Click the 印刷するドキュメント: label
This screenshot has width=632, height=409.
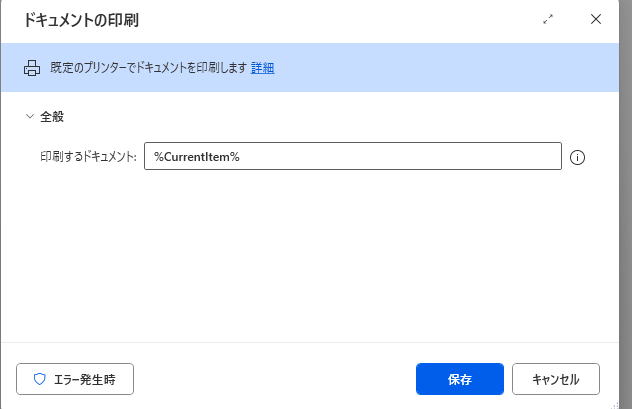tap(88, 156)
